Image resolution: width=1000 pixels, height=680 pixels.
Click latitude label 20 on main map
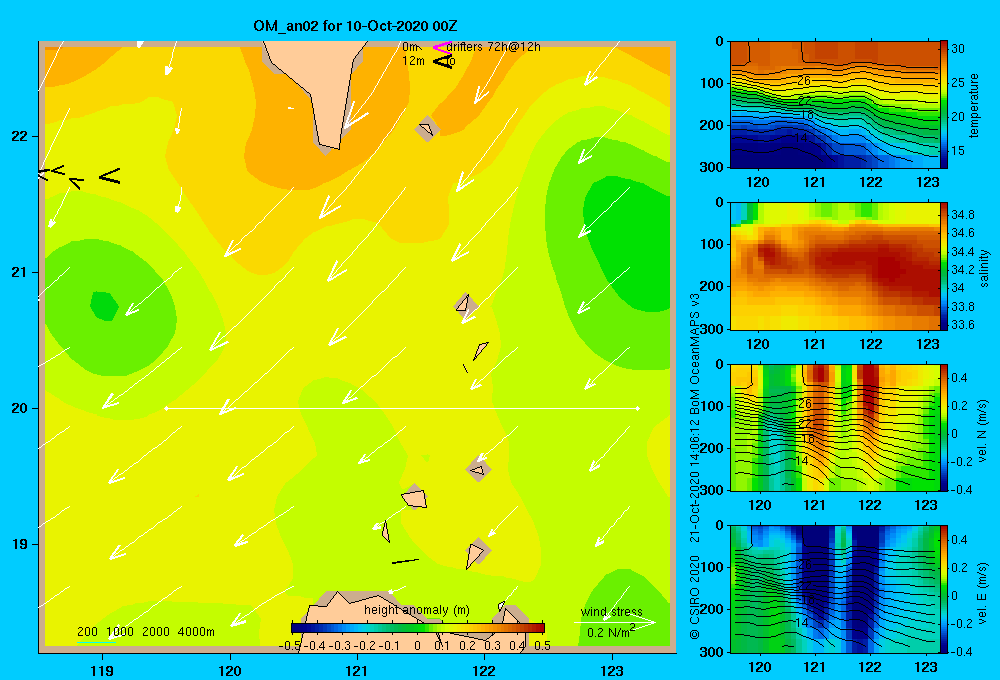[20, 408]
